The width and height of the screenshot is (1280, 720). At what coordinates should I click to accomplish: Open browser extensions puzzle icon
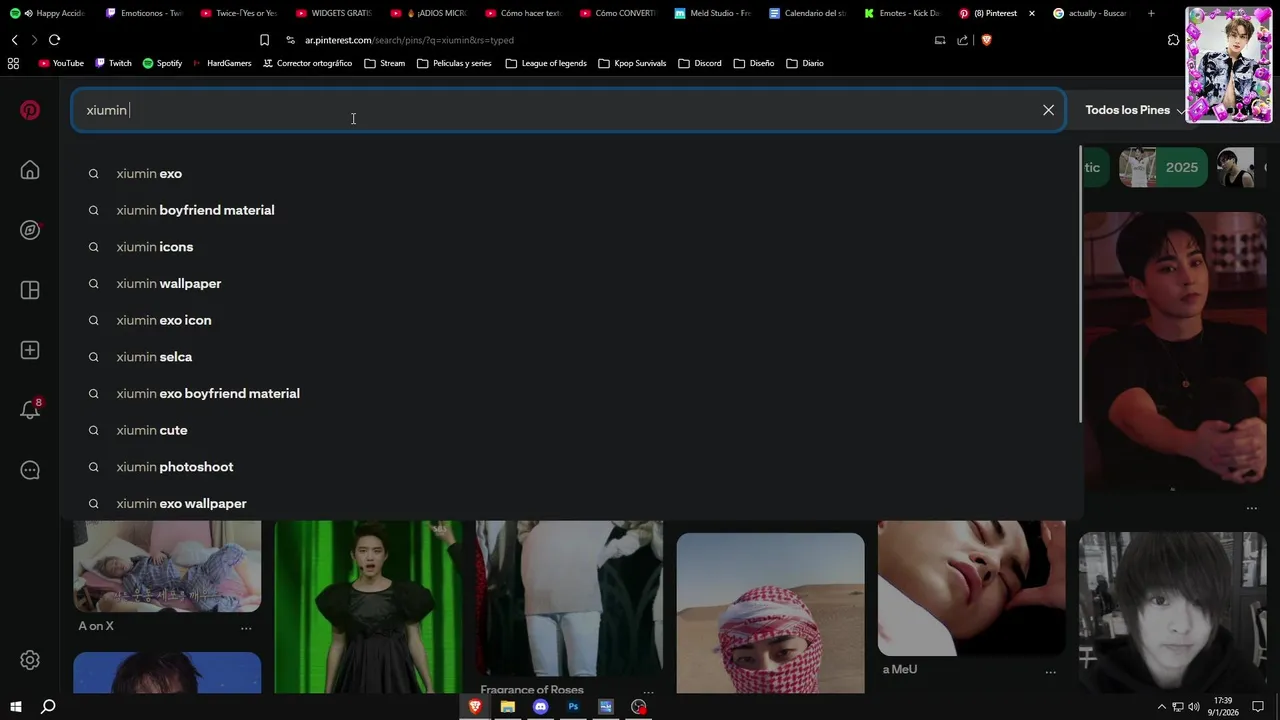[1173, 40]
